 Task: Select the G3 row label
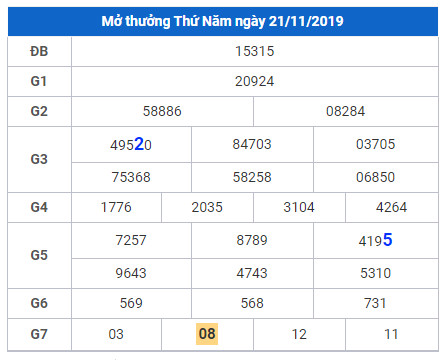tap(39, 159)
